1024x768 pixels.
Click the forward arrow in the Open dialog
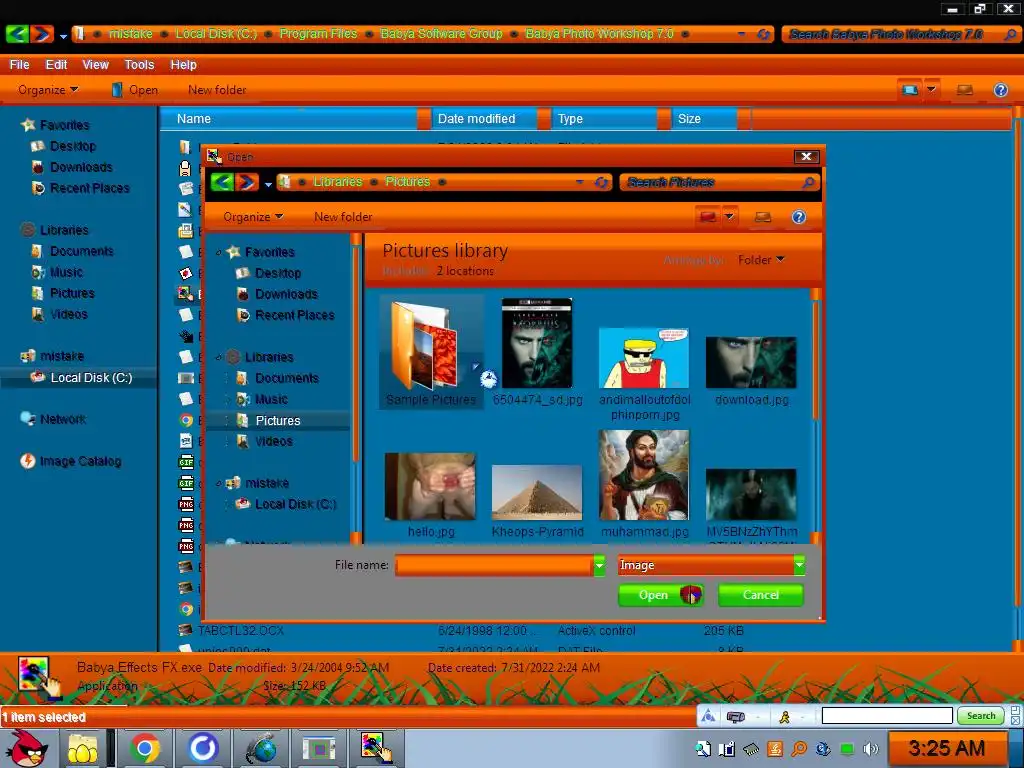247,182
